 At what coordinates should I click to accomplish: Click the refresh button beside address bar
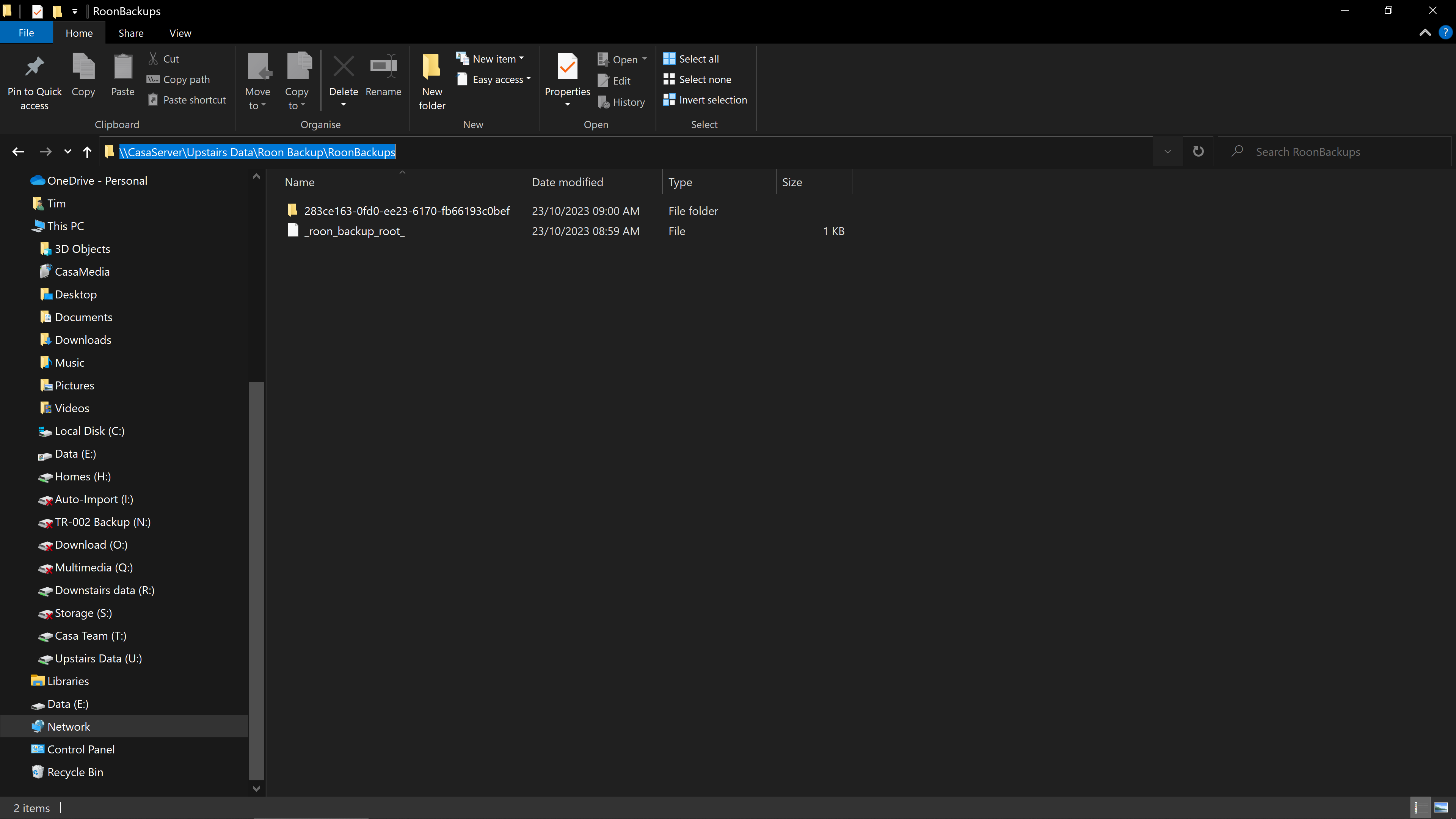[1198, 152]
